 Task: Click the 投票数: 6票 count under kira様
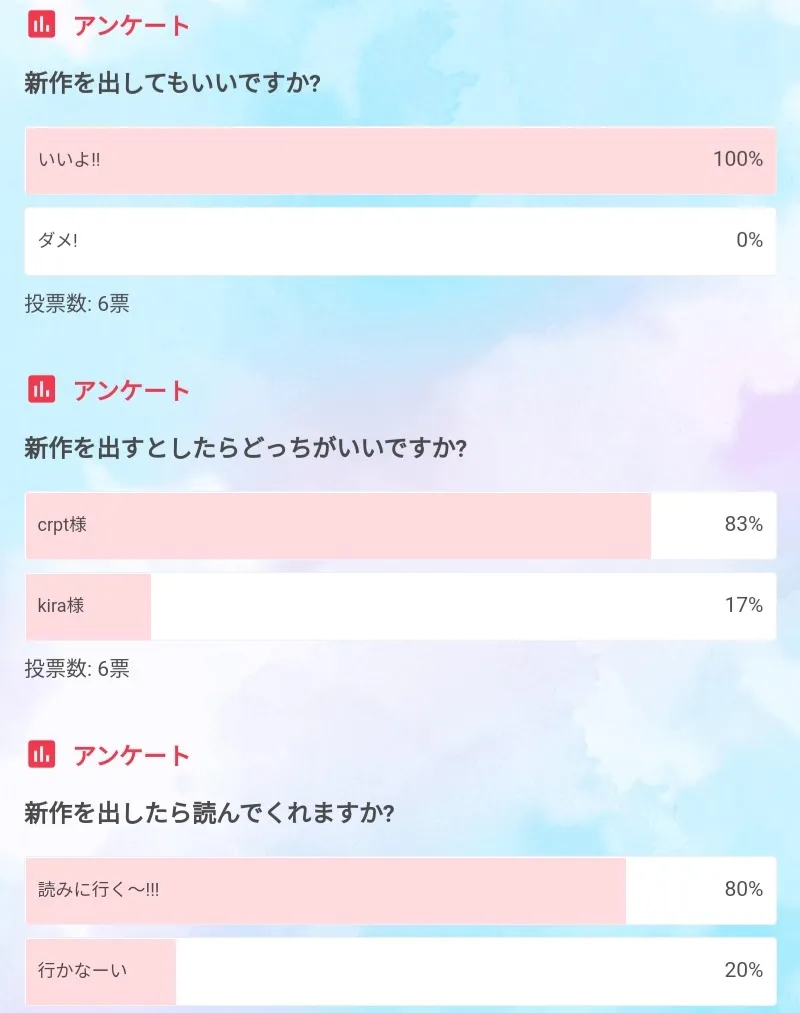[77, 669]
